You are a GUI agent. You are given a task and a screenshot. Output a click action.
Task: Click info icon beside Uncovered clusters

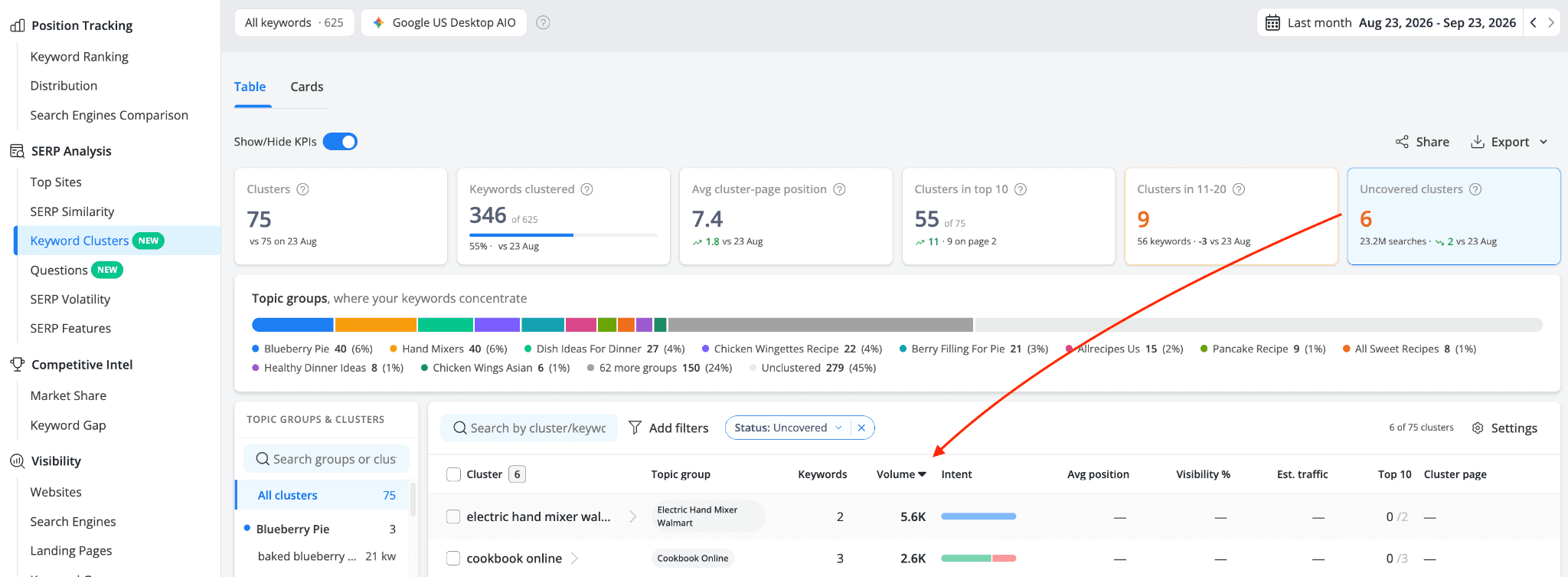tap(1475, 189)
